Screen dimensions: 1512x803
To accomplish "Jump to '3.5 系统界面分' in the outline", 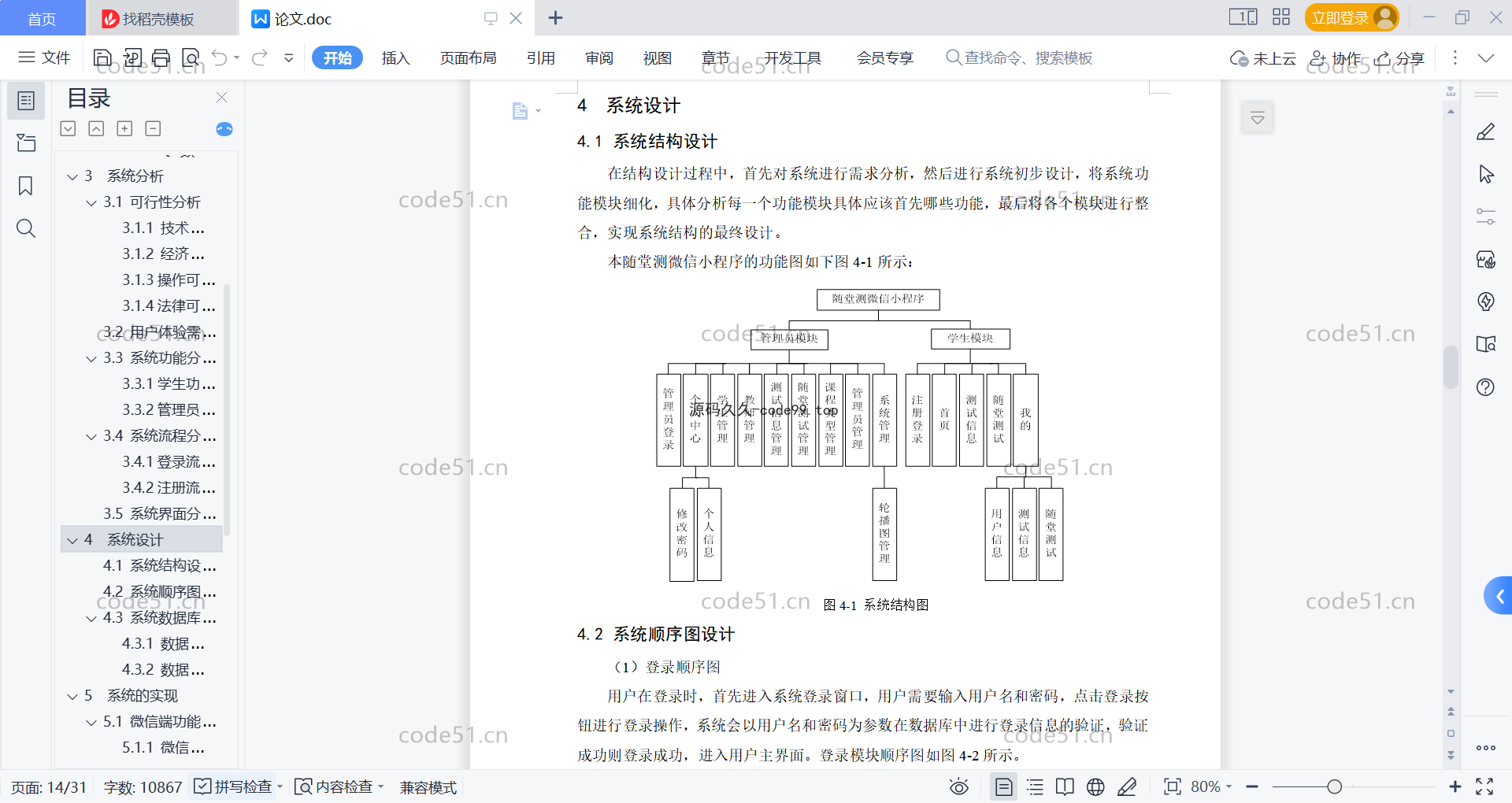I will [160, 513].
